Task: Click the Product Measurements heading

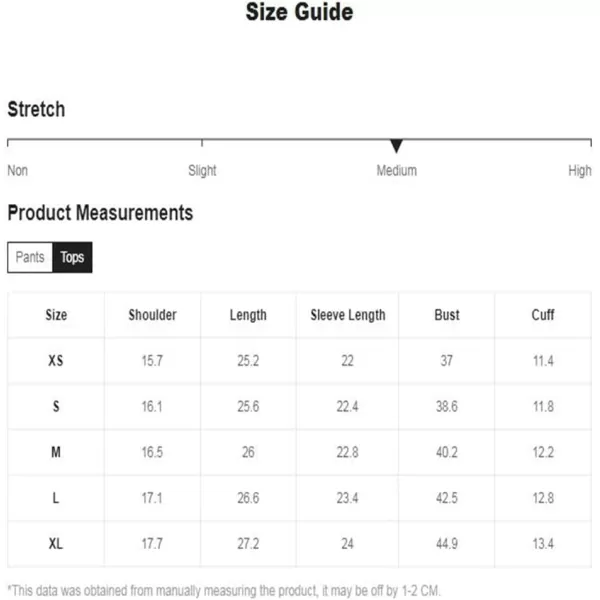Action: (100, 213)
